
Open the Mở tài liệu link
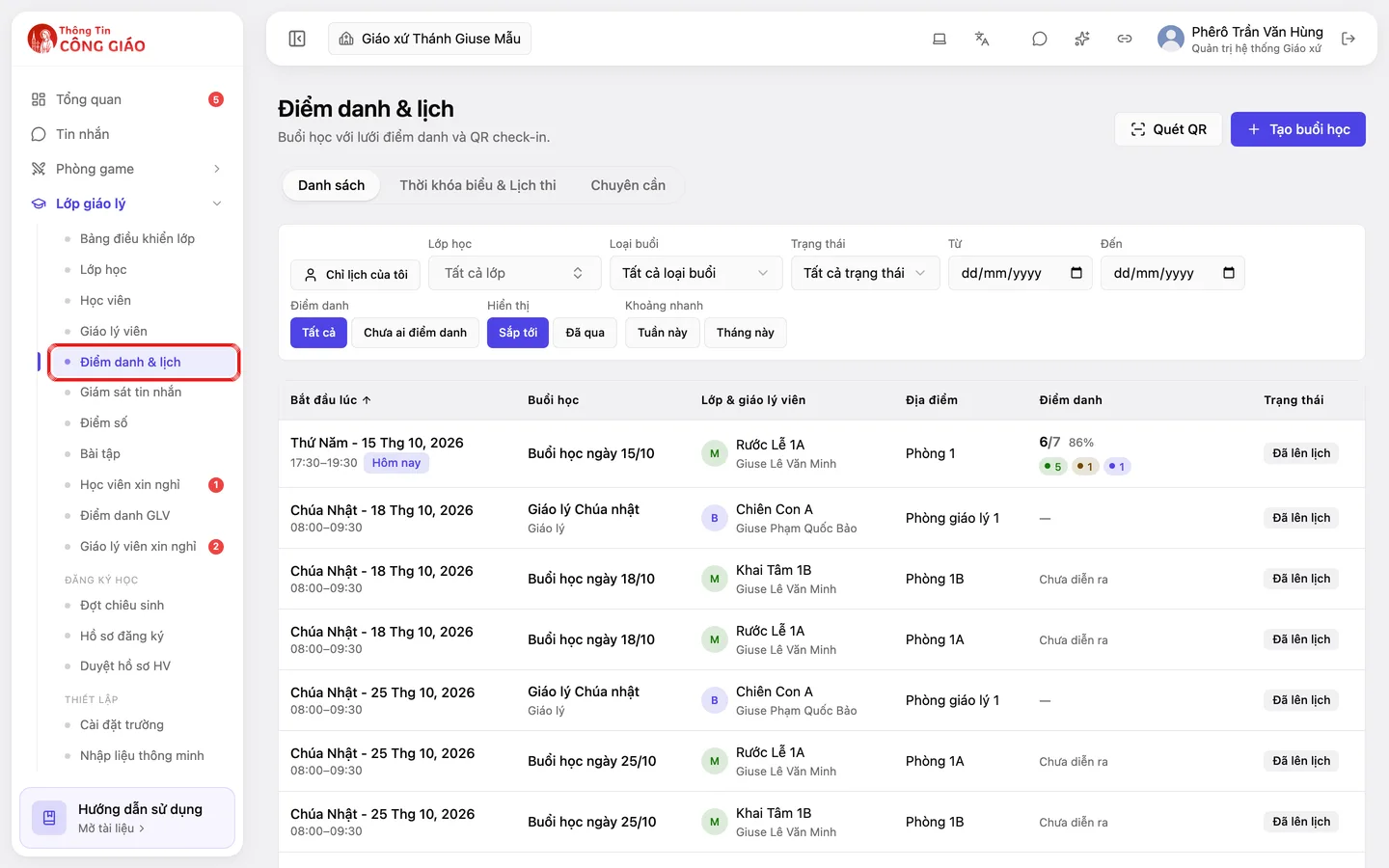(111, 828)
